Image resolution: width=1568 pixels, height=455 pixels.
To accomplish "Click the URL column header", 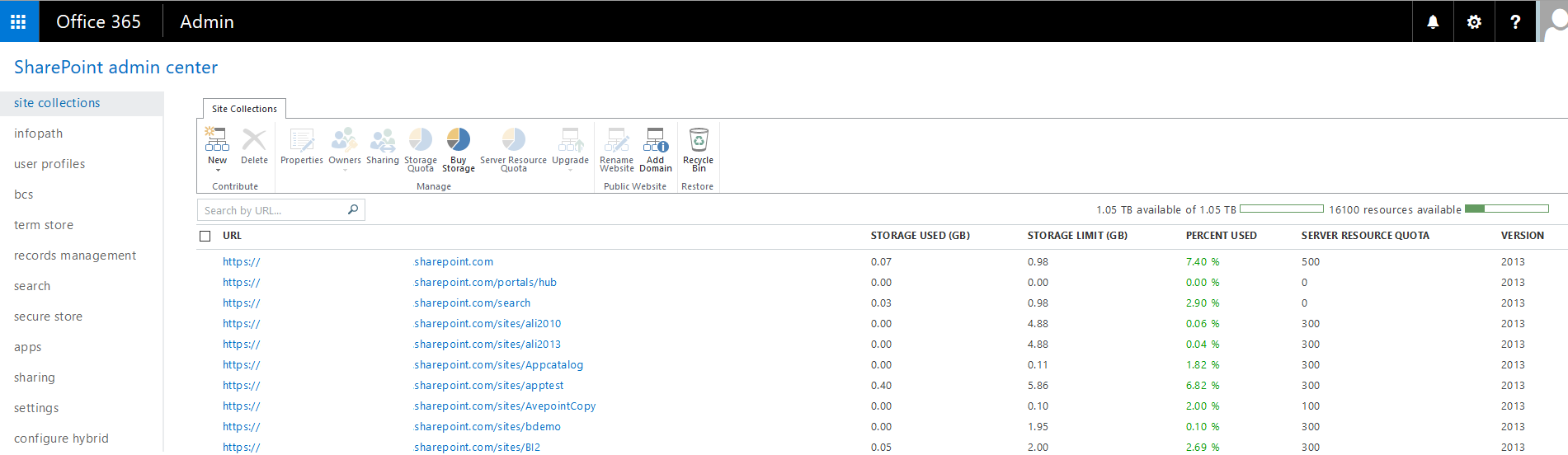I will point(232,236).
